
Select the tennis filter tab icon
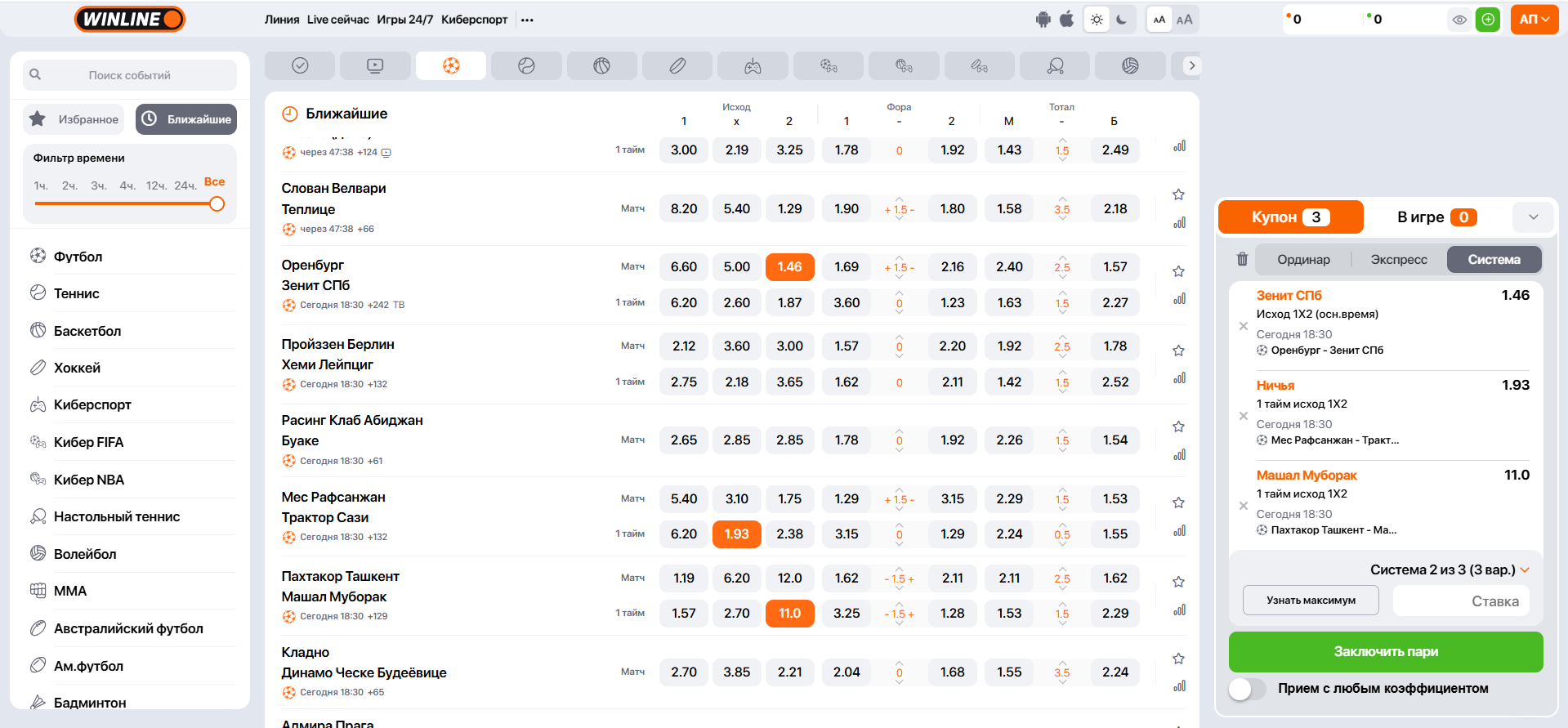pos(526,65)
